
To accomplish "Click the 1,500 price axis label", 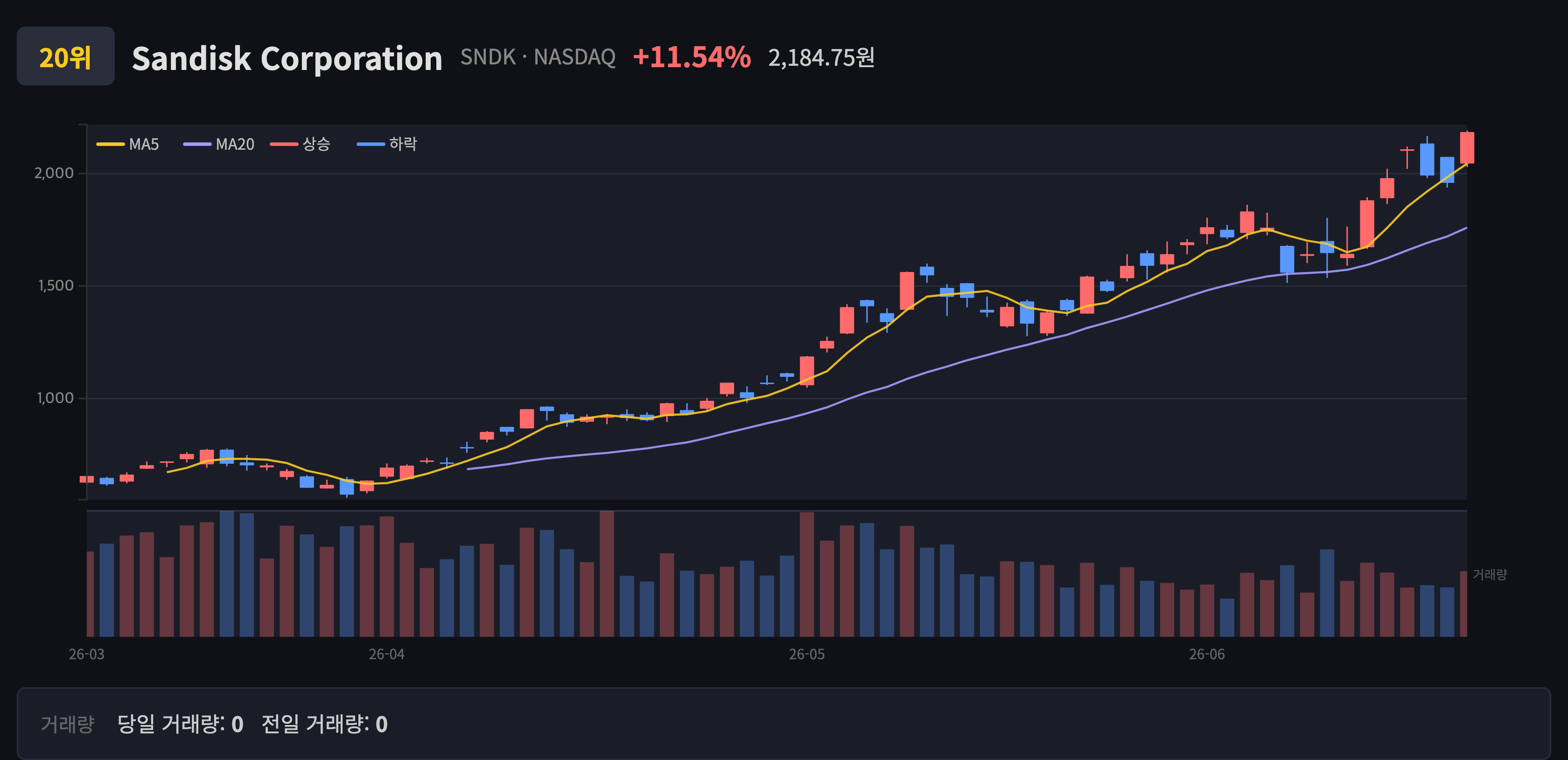I will [56, 286].
